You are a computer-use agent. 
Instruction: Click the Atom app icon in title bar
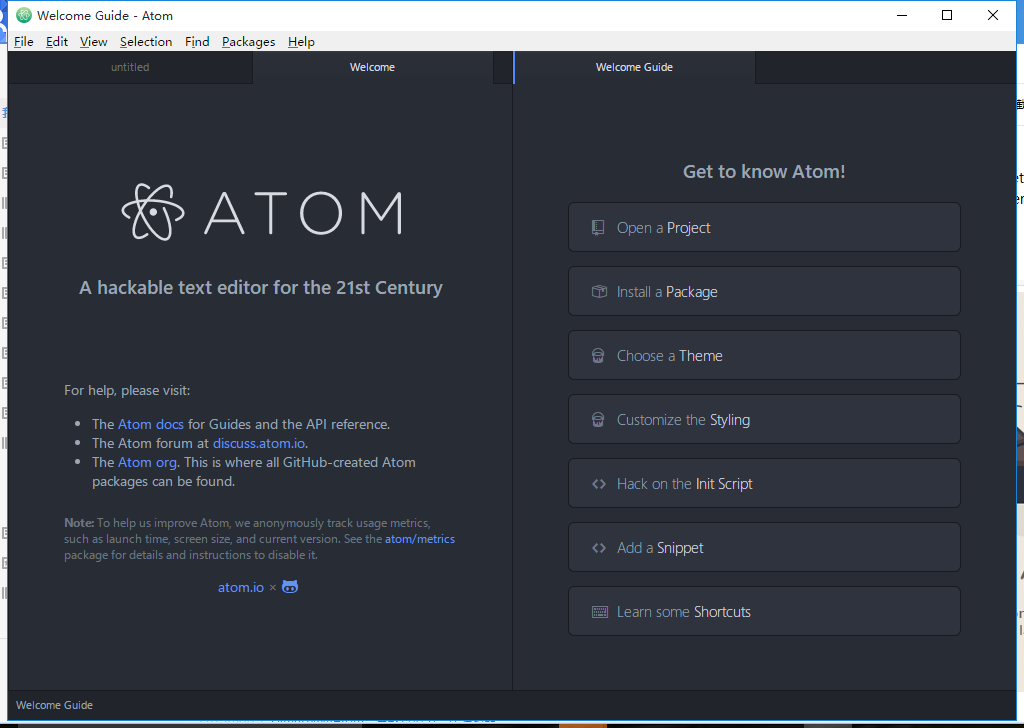pyautogui.click(x=24, y=15)
